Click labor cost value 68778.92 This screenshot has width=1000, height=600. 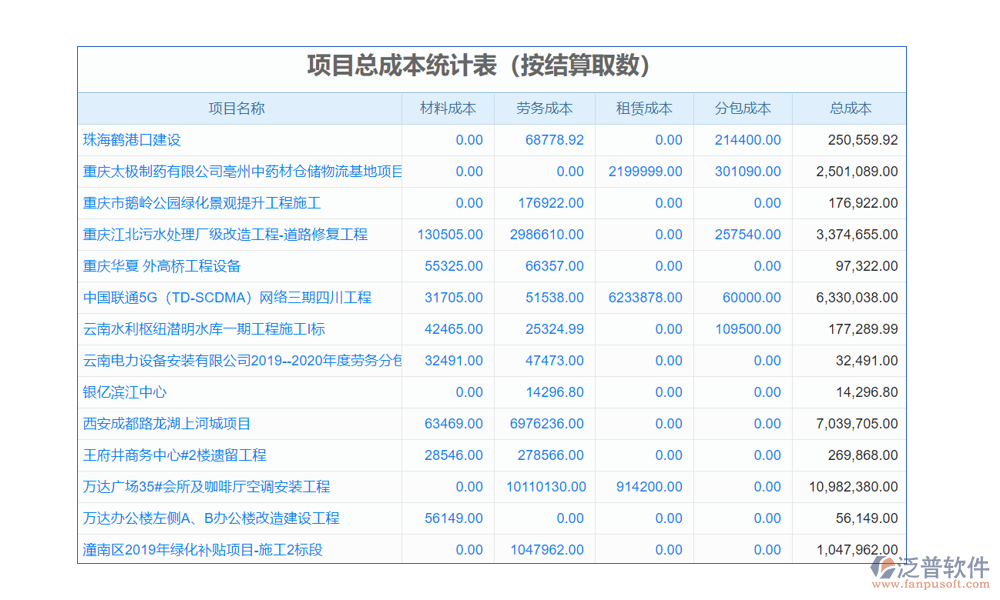click(554, 140)
